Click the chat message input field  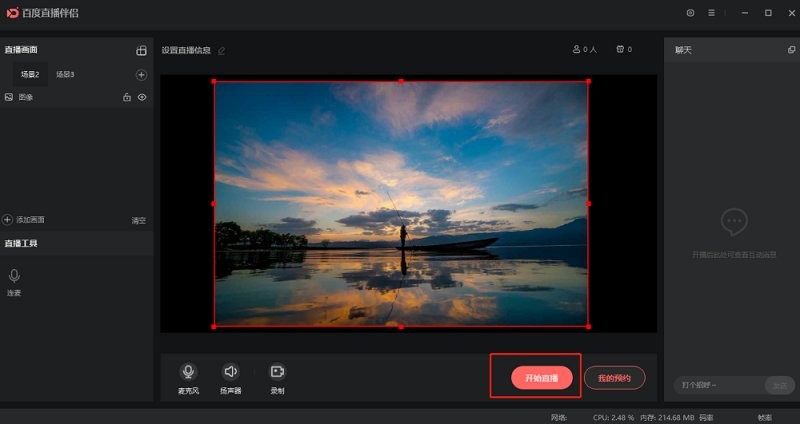click(718, 385)
